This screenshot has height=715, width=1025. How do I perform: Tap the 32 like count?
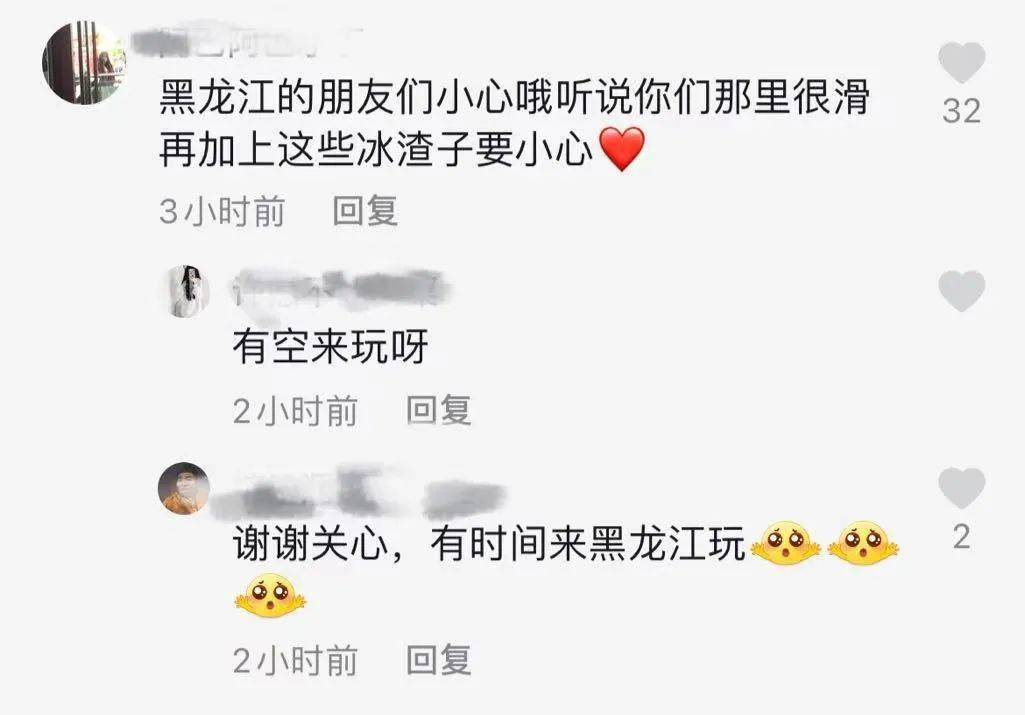[962, 111]
